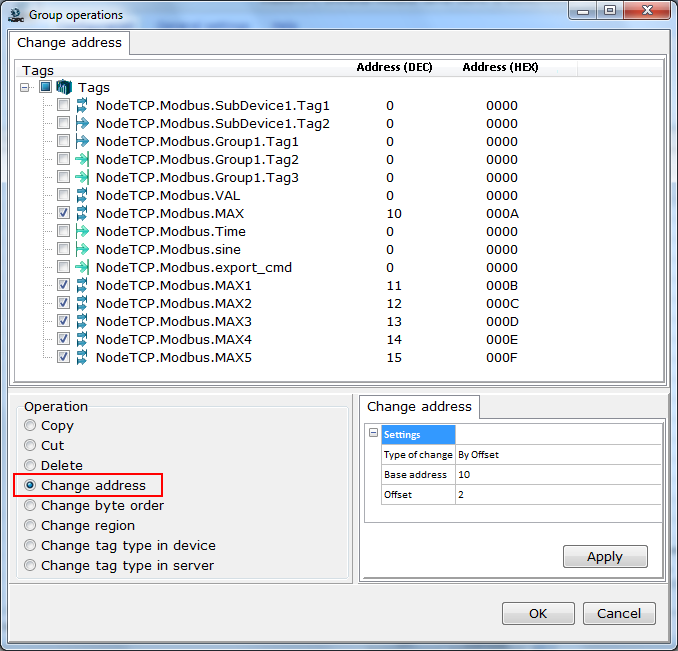Click icon of NodeTCP.Modbus.Group1.Tag1

point(82,141)
